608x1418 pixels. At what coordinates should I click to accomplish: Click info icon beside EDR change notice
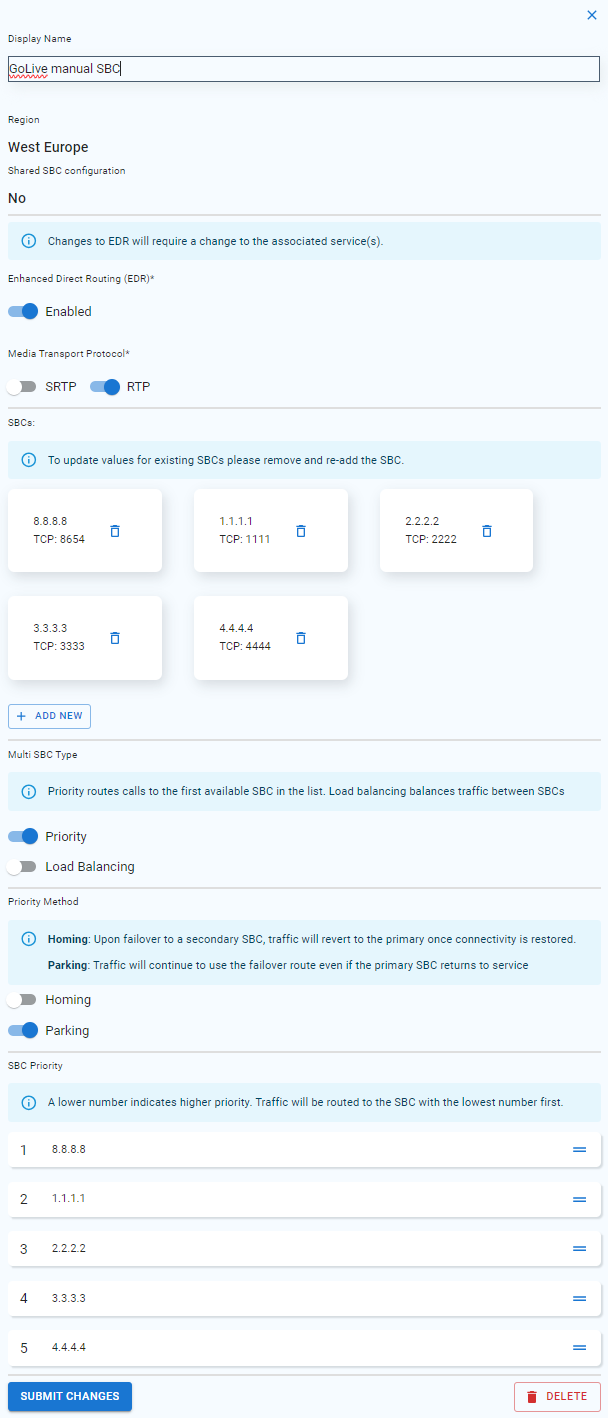tap(28, 241)
